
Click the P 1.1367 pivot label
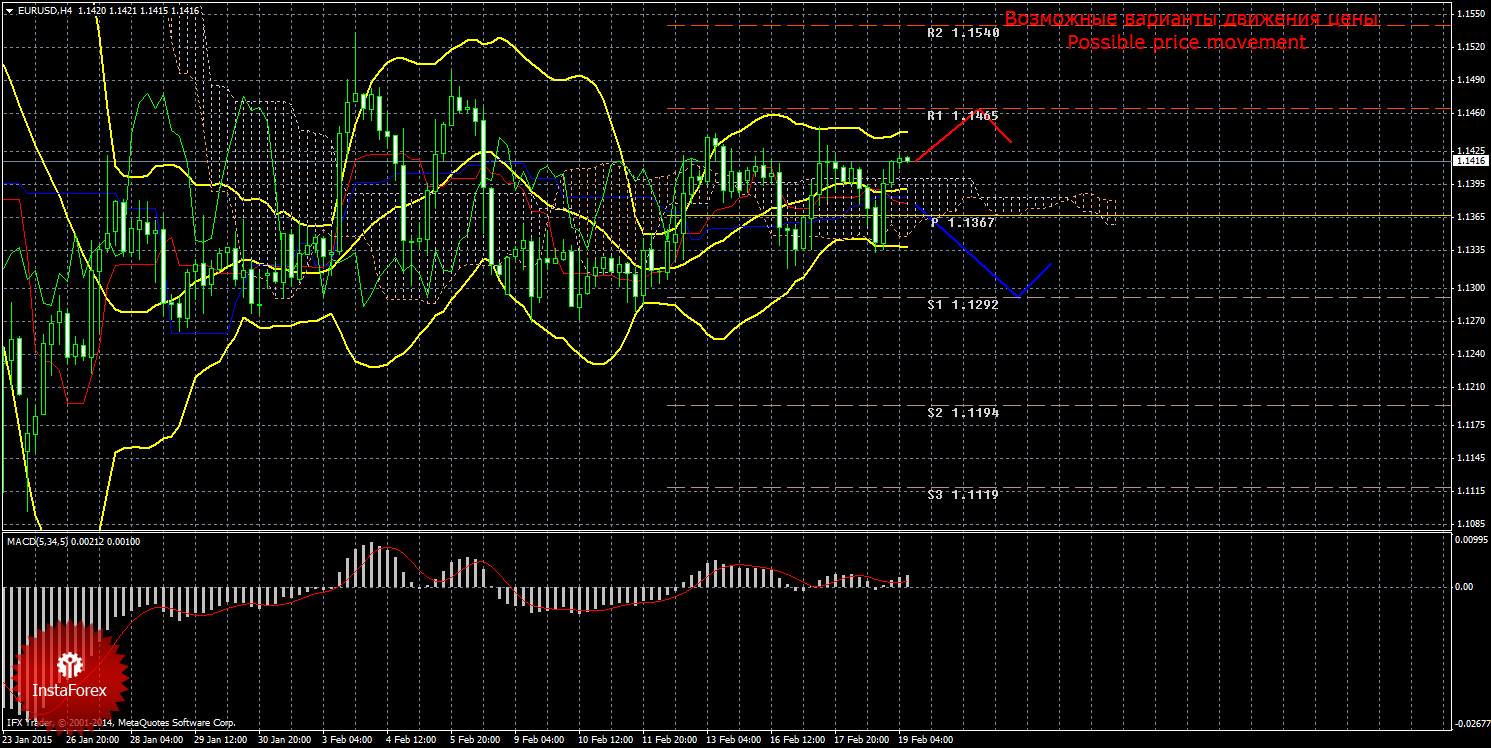(963, 223)
